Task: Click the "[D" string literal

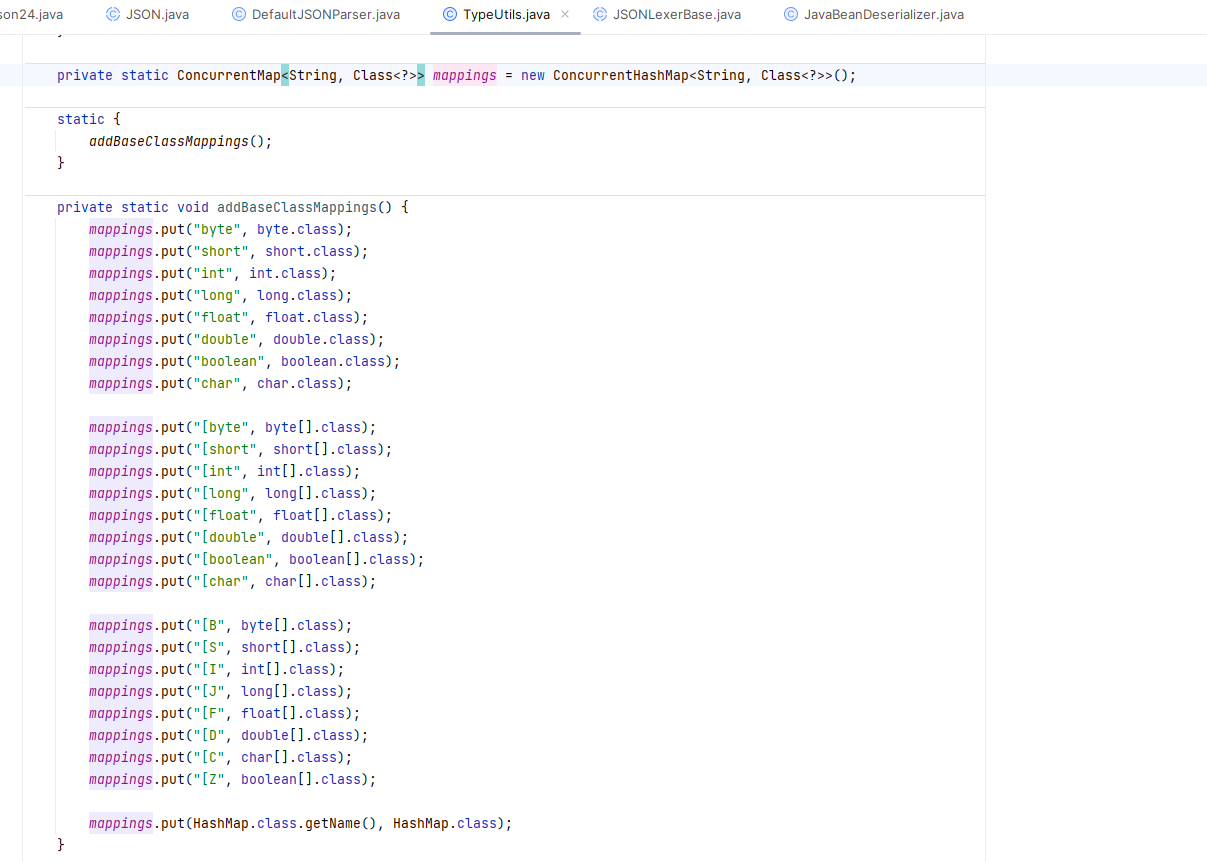Action: (x=209, y=735)
